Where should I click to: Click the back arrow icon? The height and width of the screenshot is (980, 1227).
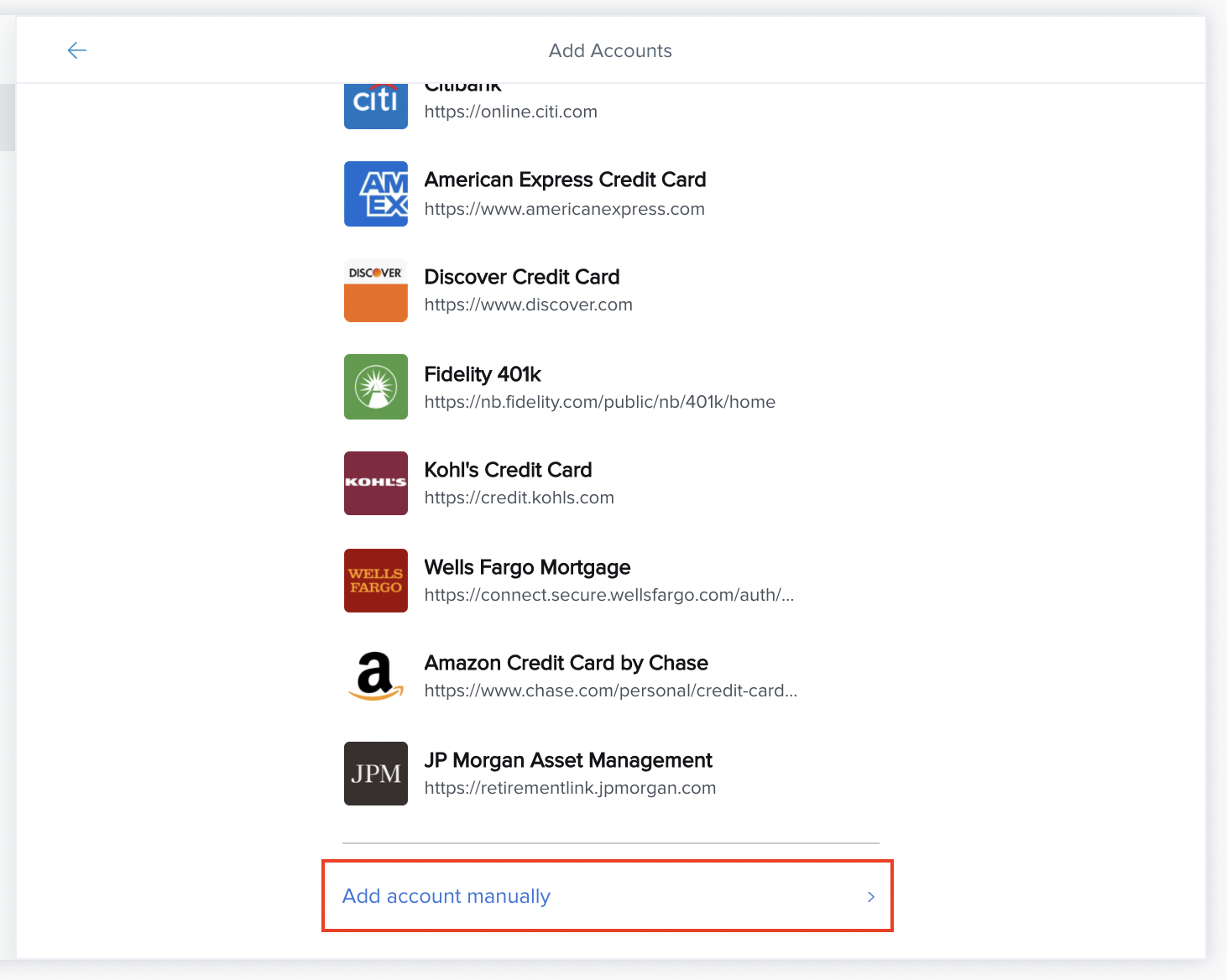[76, 50]
